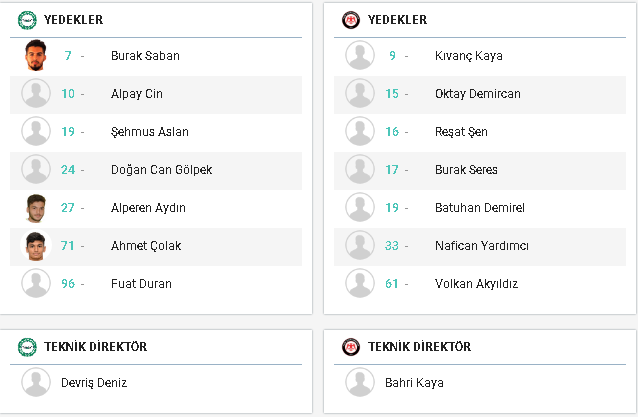Click the red-black club logo beside right YEDEKLER
Screen dimensions: 638x417
coord(351,20)
